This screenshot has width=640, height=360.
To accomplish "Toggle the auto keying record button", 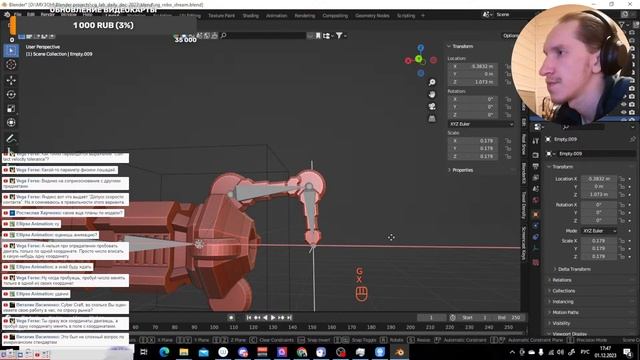I will tap(231, 318).
